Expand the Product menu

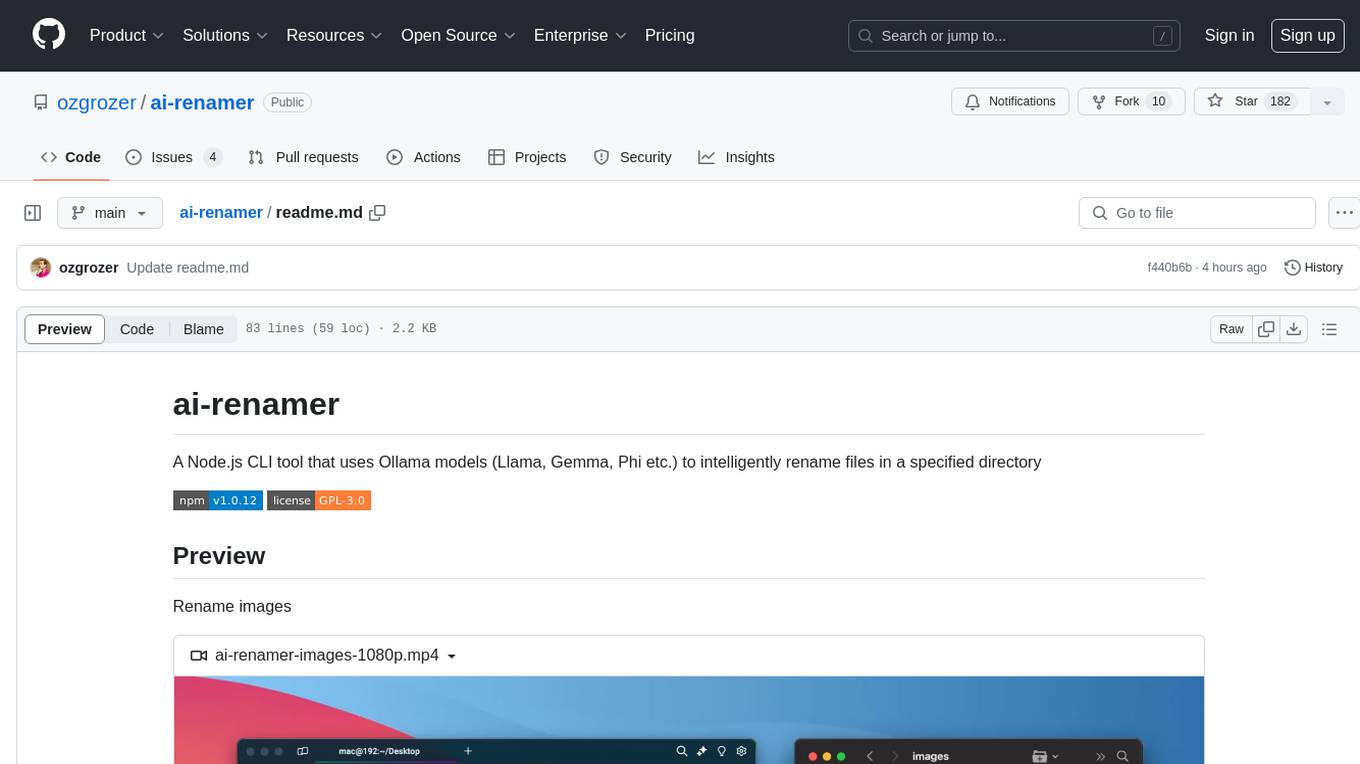[x=127, y=35]
